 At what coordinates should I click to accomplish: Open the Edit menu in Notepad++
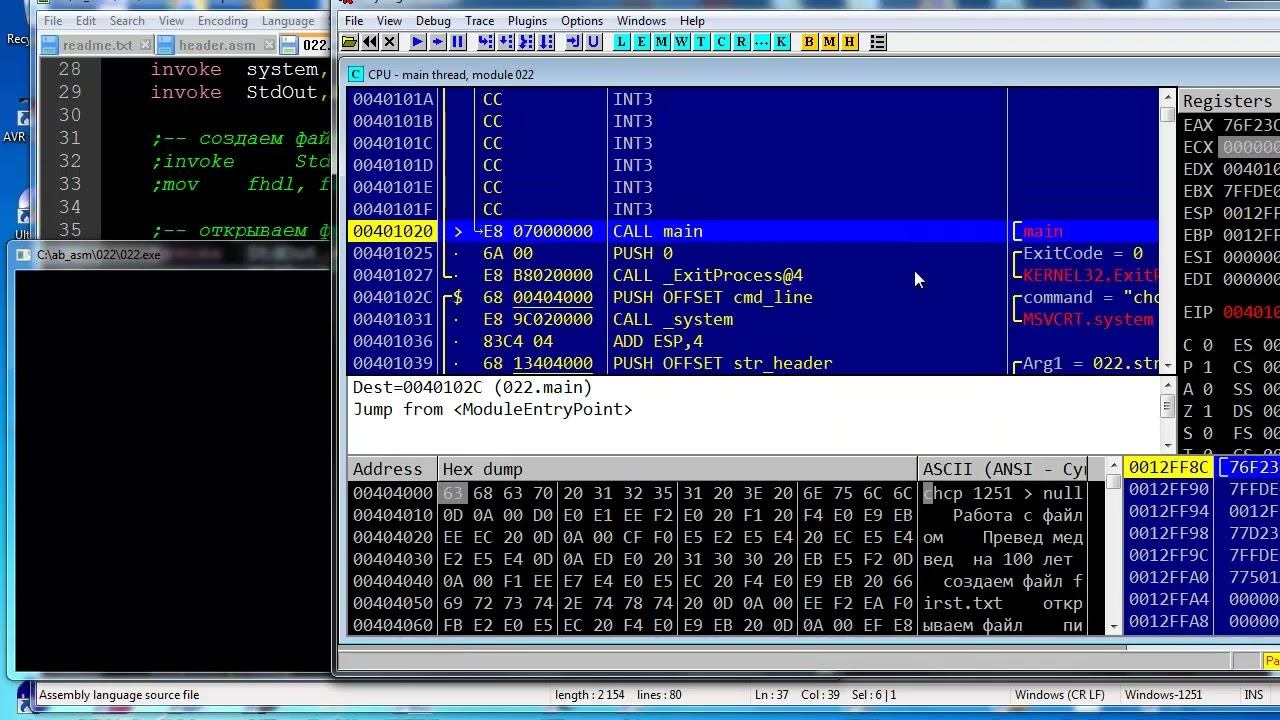[x=86, y=20]
